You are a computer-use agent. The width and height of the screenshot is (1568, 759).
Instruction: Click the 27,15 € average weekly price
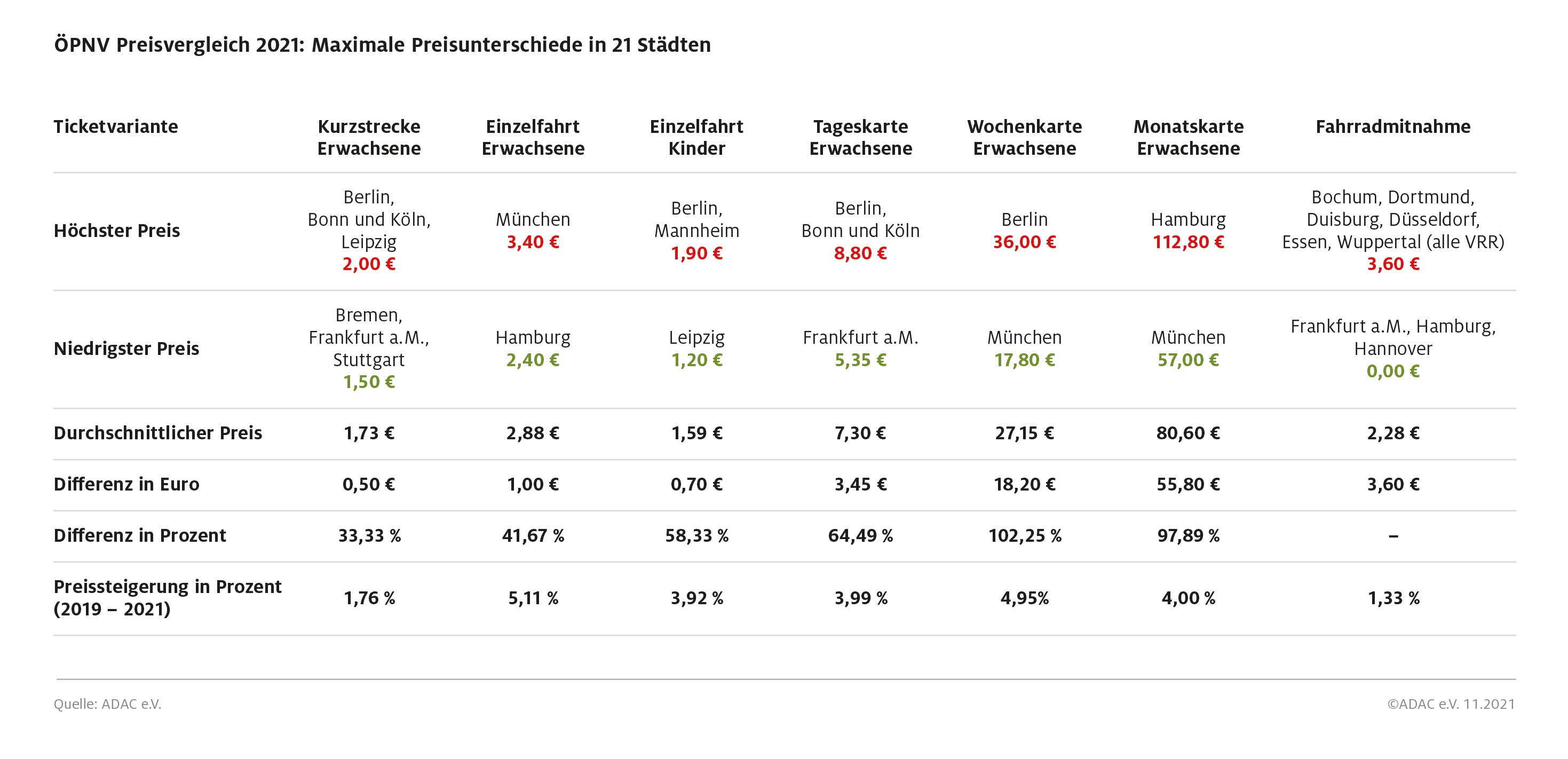[x=1025, y=433]
